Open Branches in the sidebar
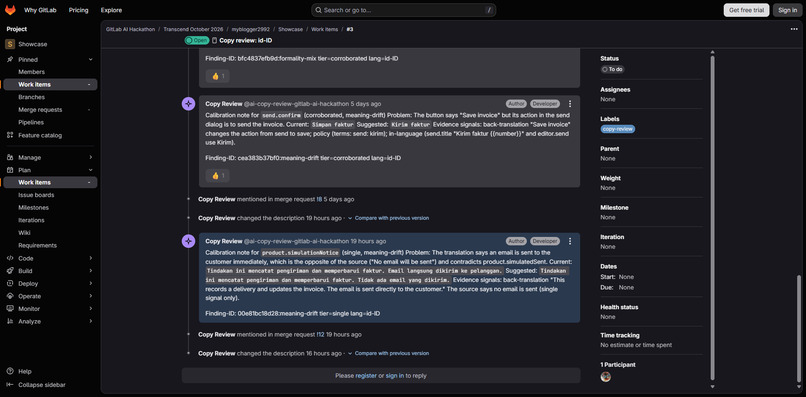Image resolution: width=806 pixels, height=397 pixels. point(31,97)
